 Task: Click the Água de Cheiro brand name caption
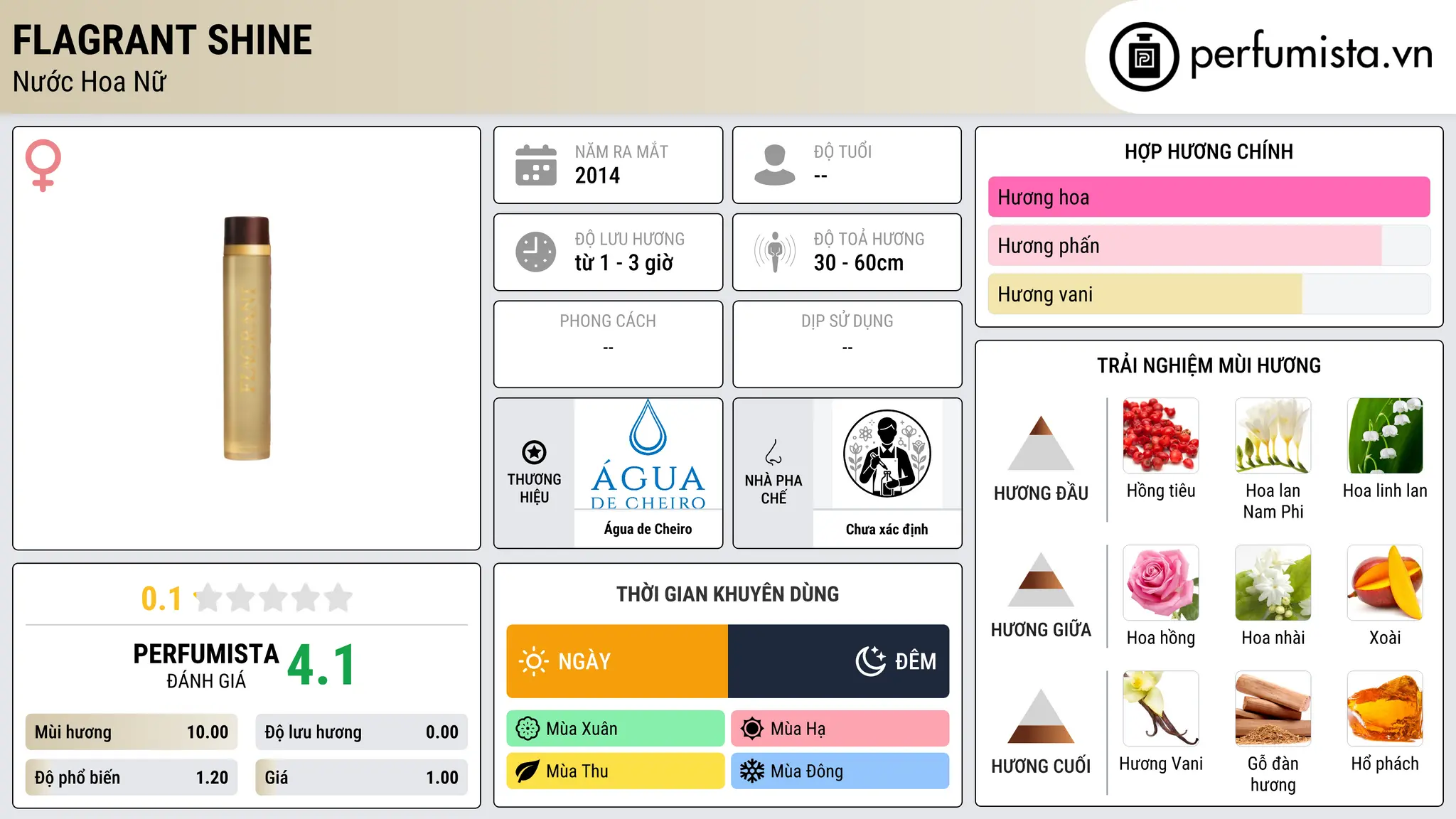(648, 529)
